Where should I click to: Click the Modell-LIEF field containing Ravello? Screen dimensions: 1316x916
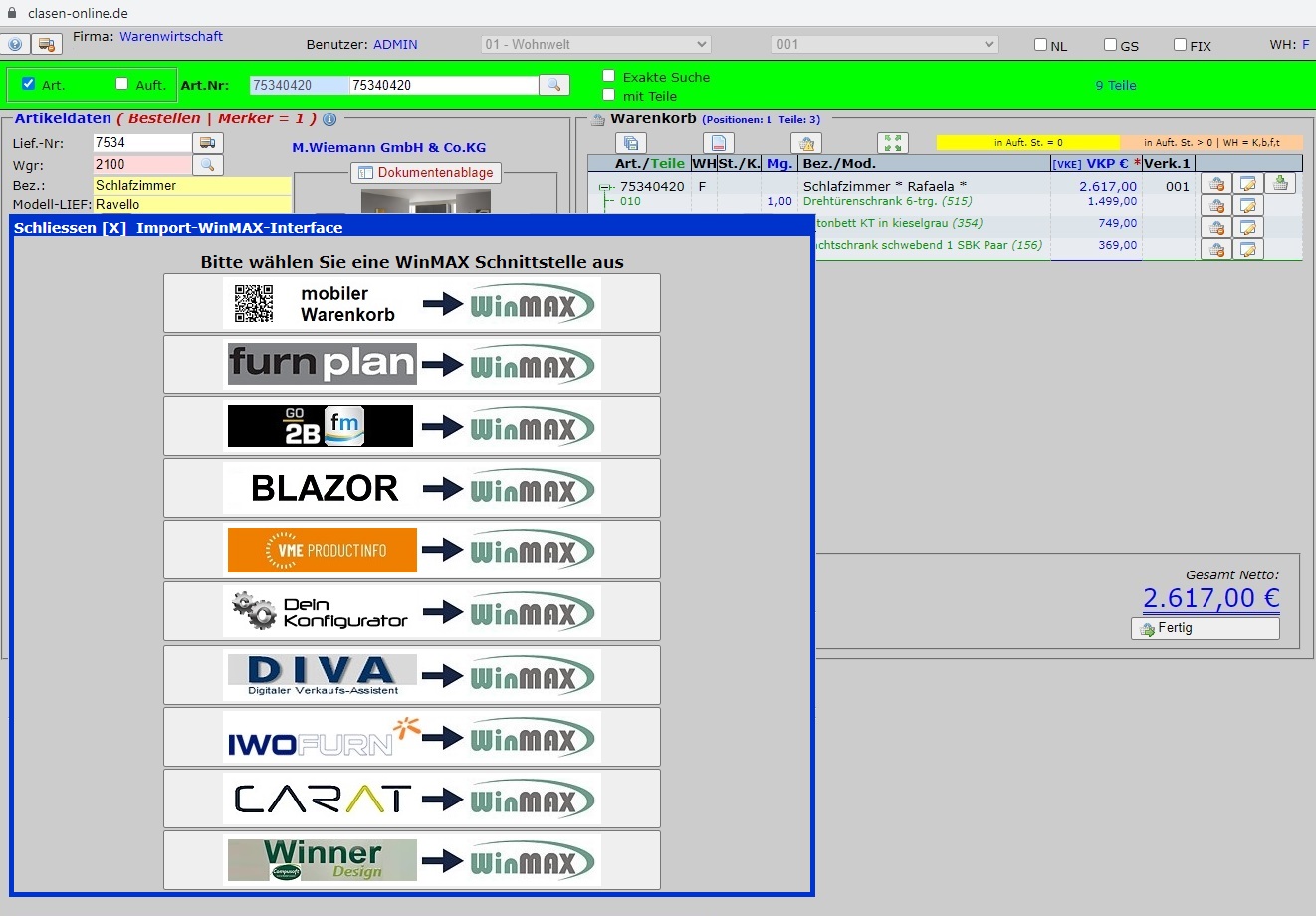tap(192, 205)
